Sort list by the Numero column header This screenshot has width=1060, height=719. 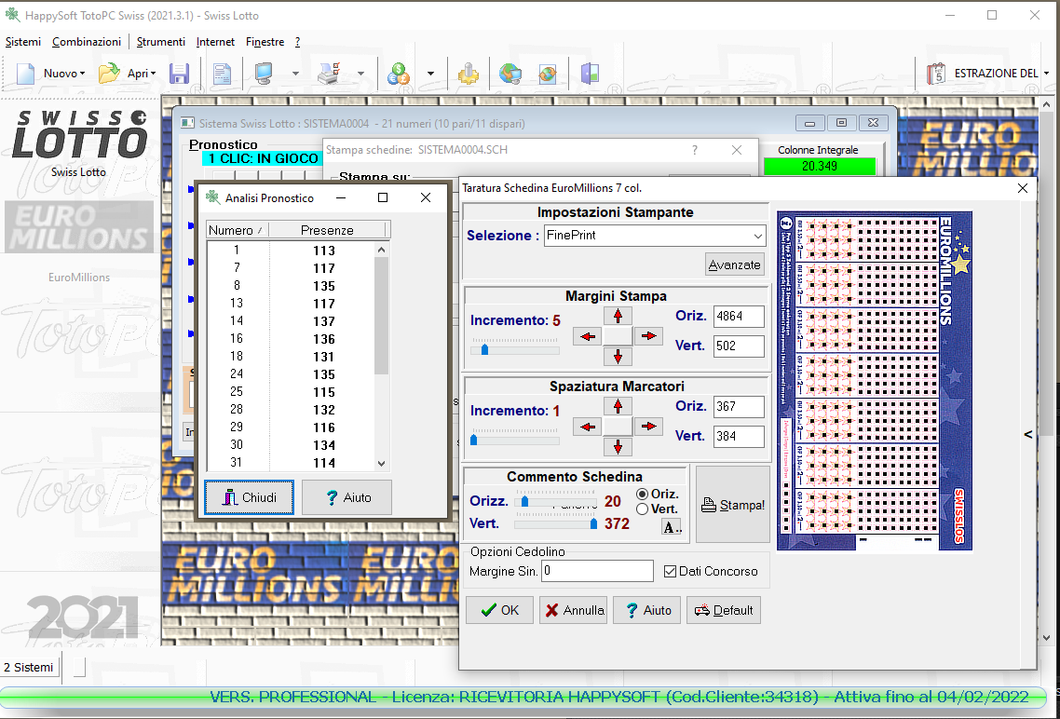237,230
